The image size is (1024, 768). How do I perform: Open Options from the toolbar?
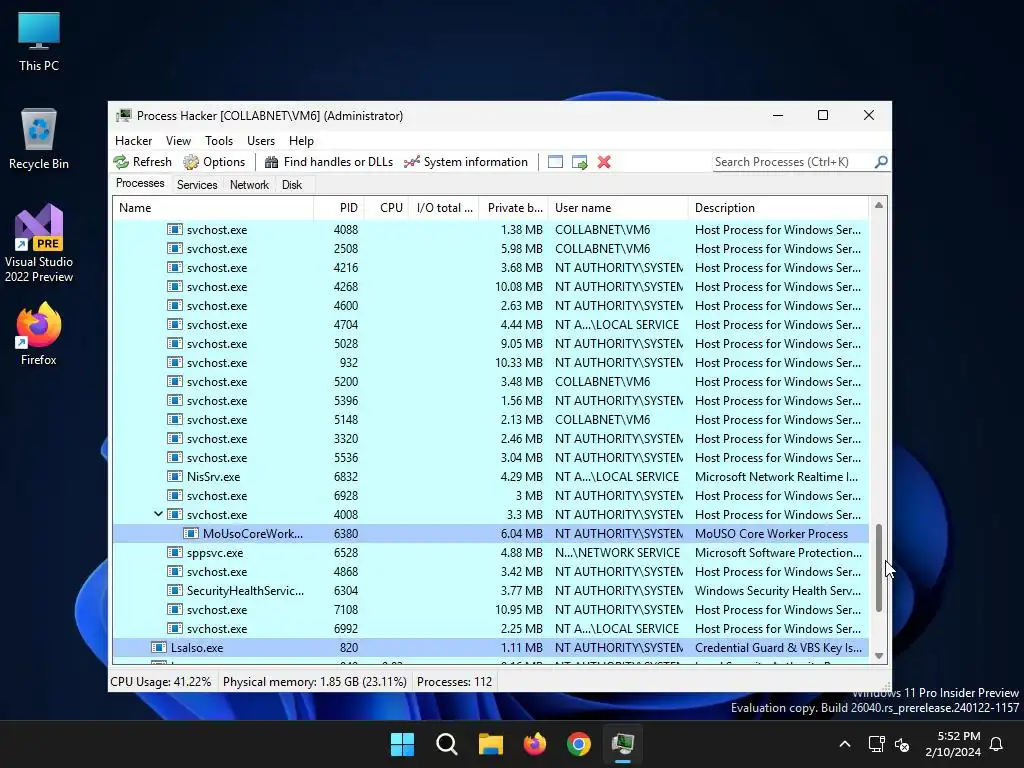coord(214,162)
